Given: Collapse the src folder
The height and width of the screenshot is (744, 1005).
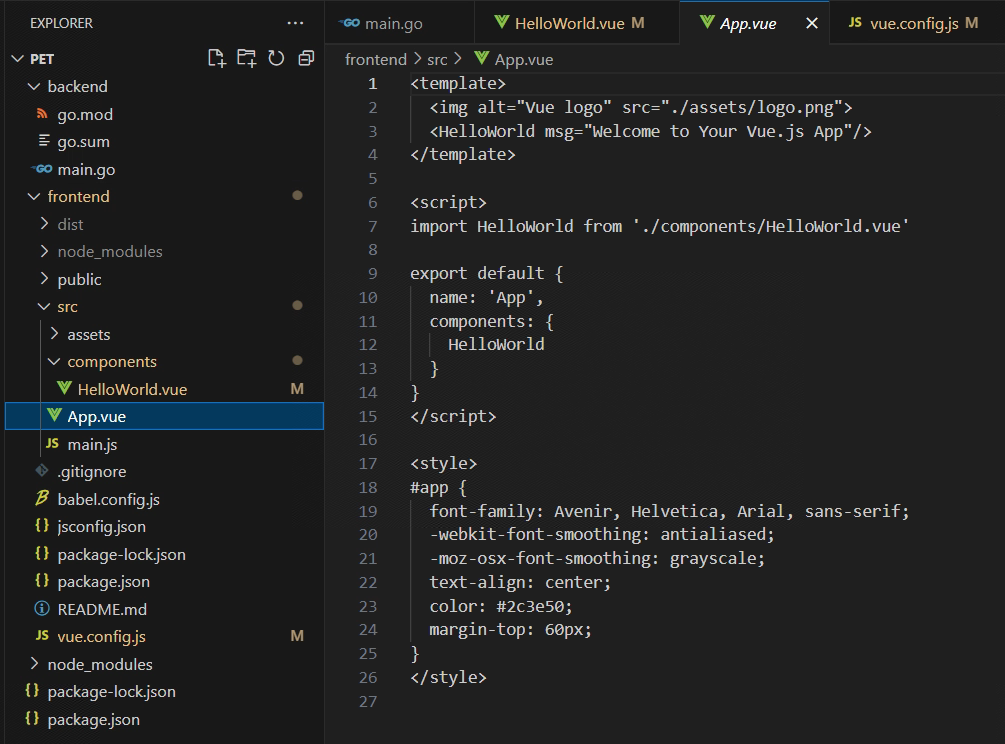Looking at the screenshot, I should [x=44, y=307].
